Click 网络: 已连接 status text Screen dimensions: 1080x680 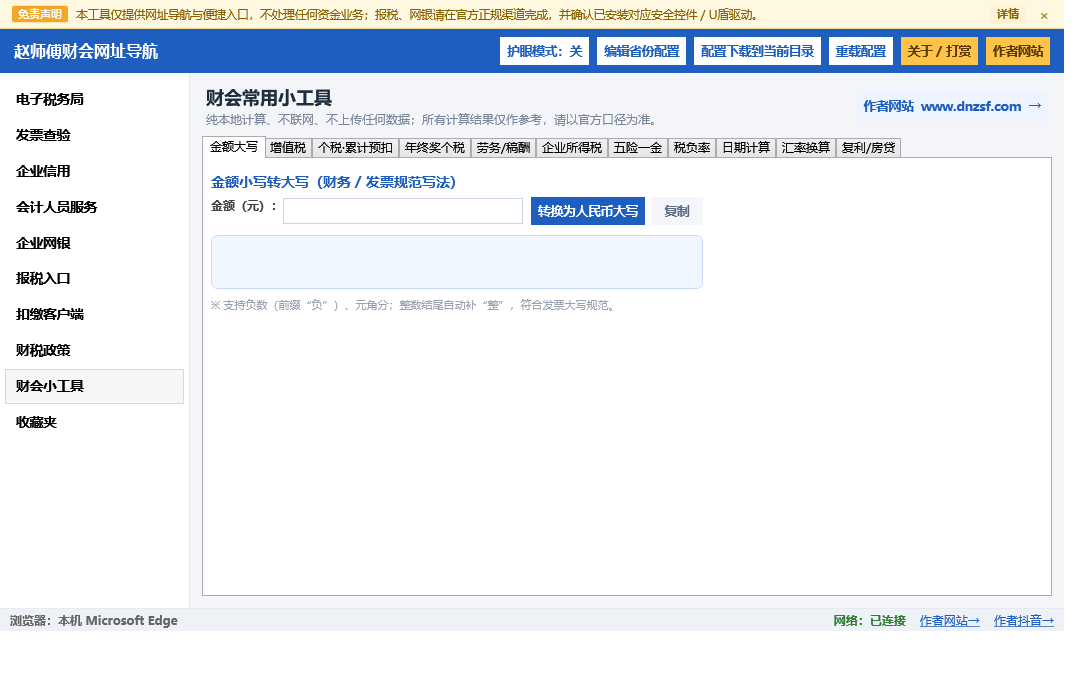tap(869, 621)
